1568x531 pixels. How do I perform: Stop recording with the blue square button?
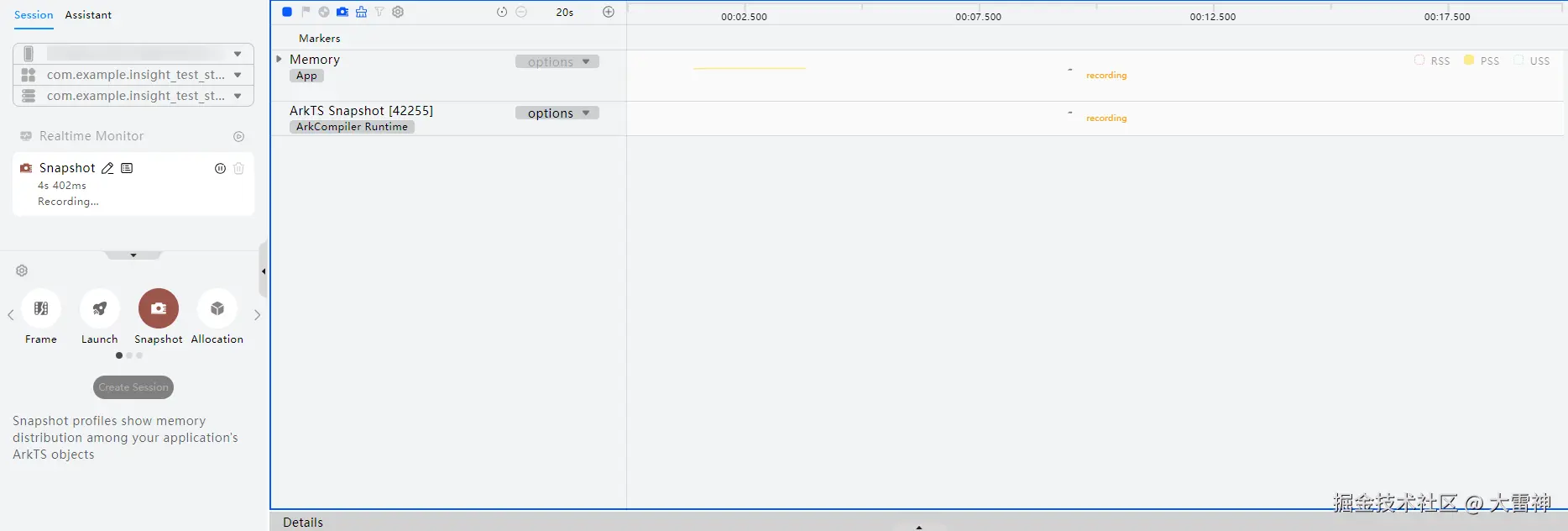click(x=287, y=12)
